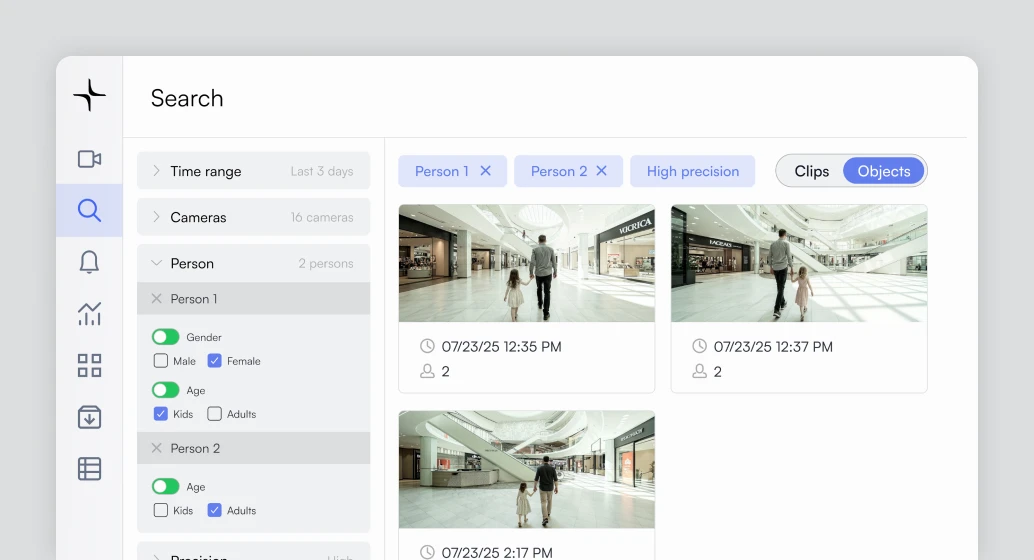Viewport: 1034px width, 560px height.
Task: Expand the Cameras filter
Action: [253, 217]
